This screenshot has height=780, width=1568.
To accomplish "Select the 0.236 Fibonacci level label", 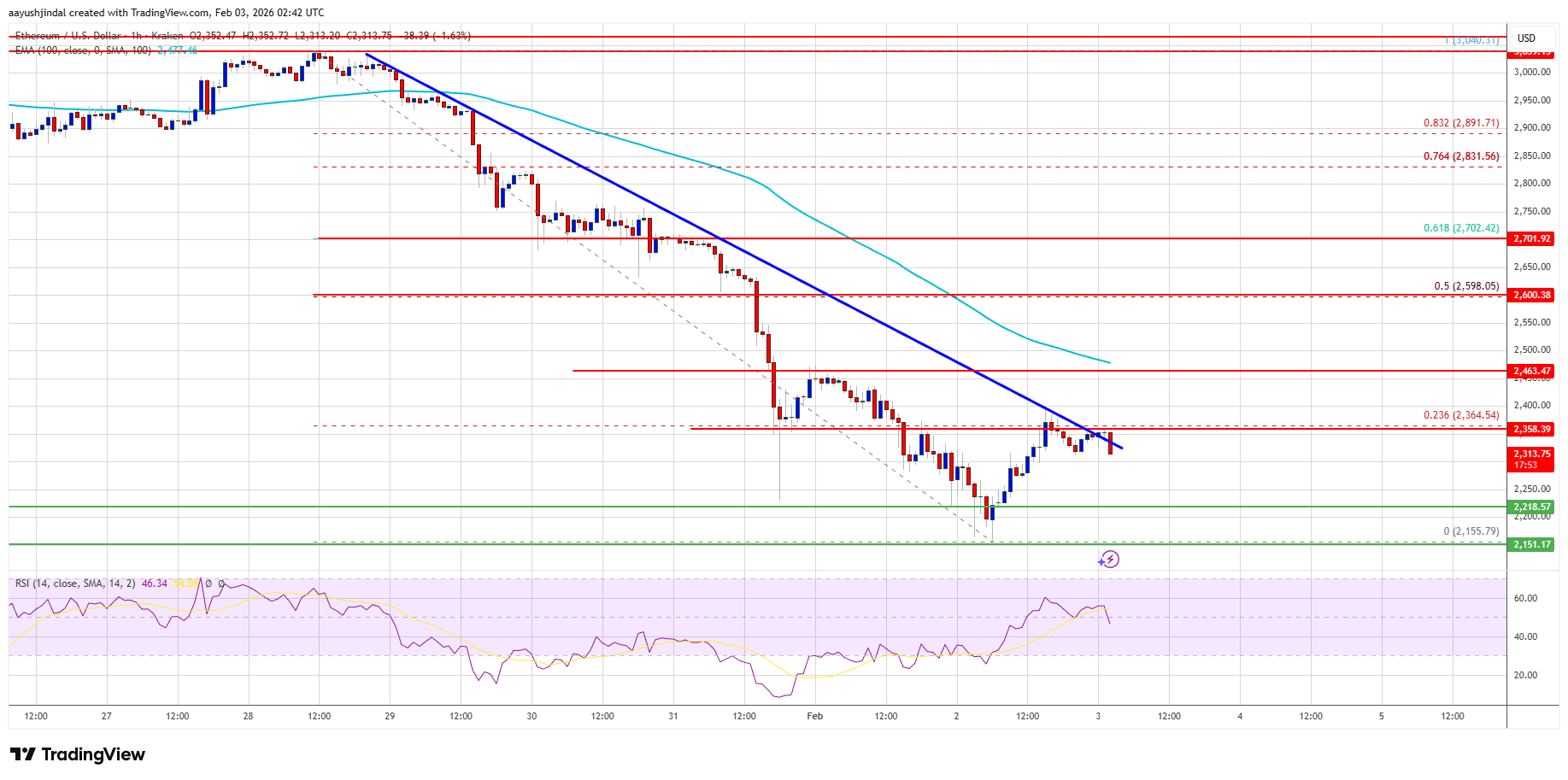I will (x=1460, y=415).
